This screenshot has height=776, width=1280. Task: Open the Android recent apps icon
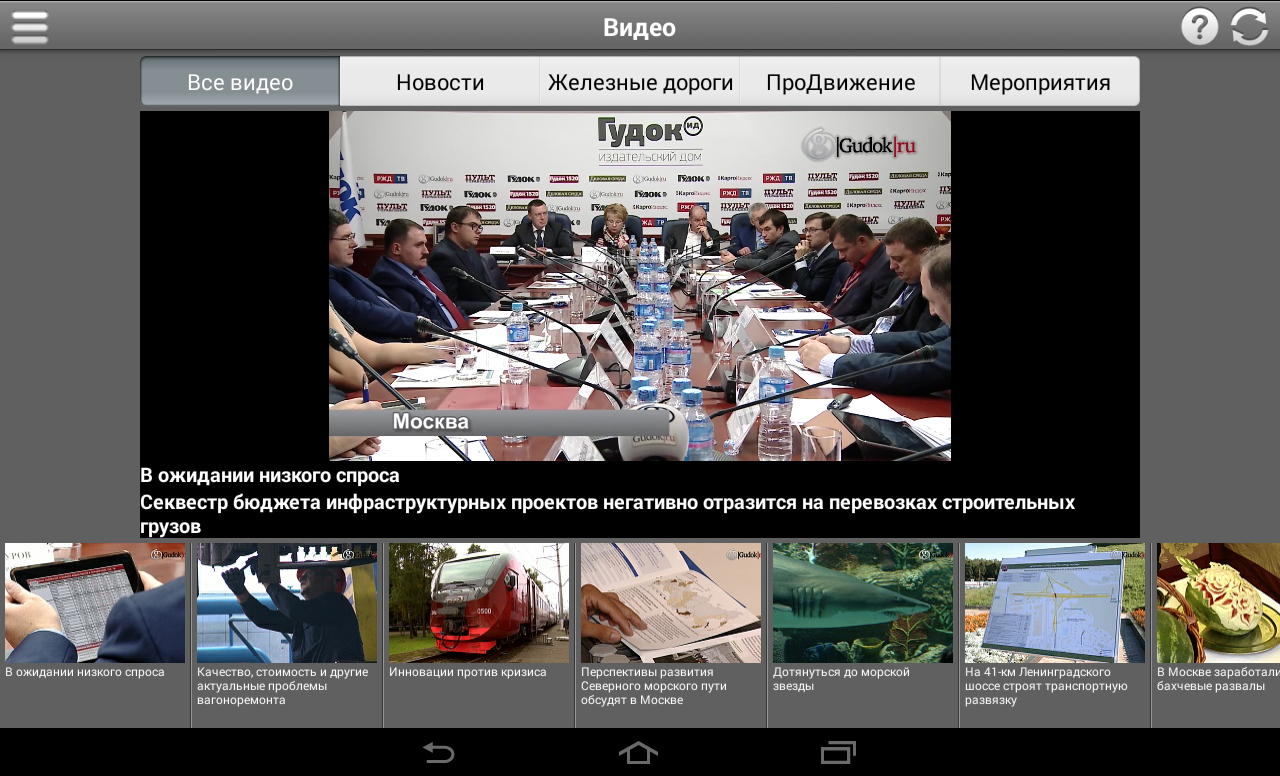(x=838, y=752)
